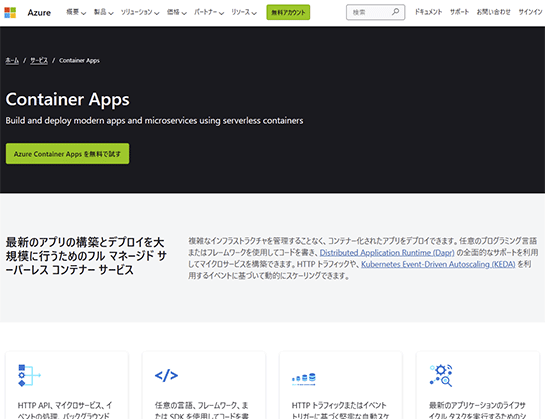545x419 pixels.
Task: Open the サポート link
Action: pyautogui.click(x=459, y=12)
